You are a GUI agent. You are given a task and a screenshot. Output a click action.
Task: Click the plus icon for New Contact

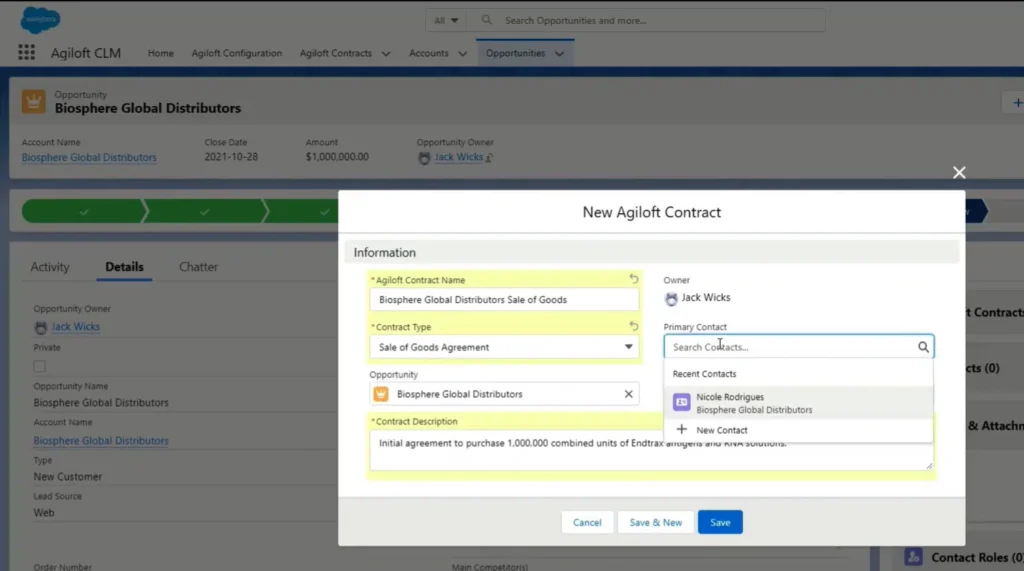(x=681, y=429)
